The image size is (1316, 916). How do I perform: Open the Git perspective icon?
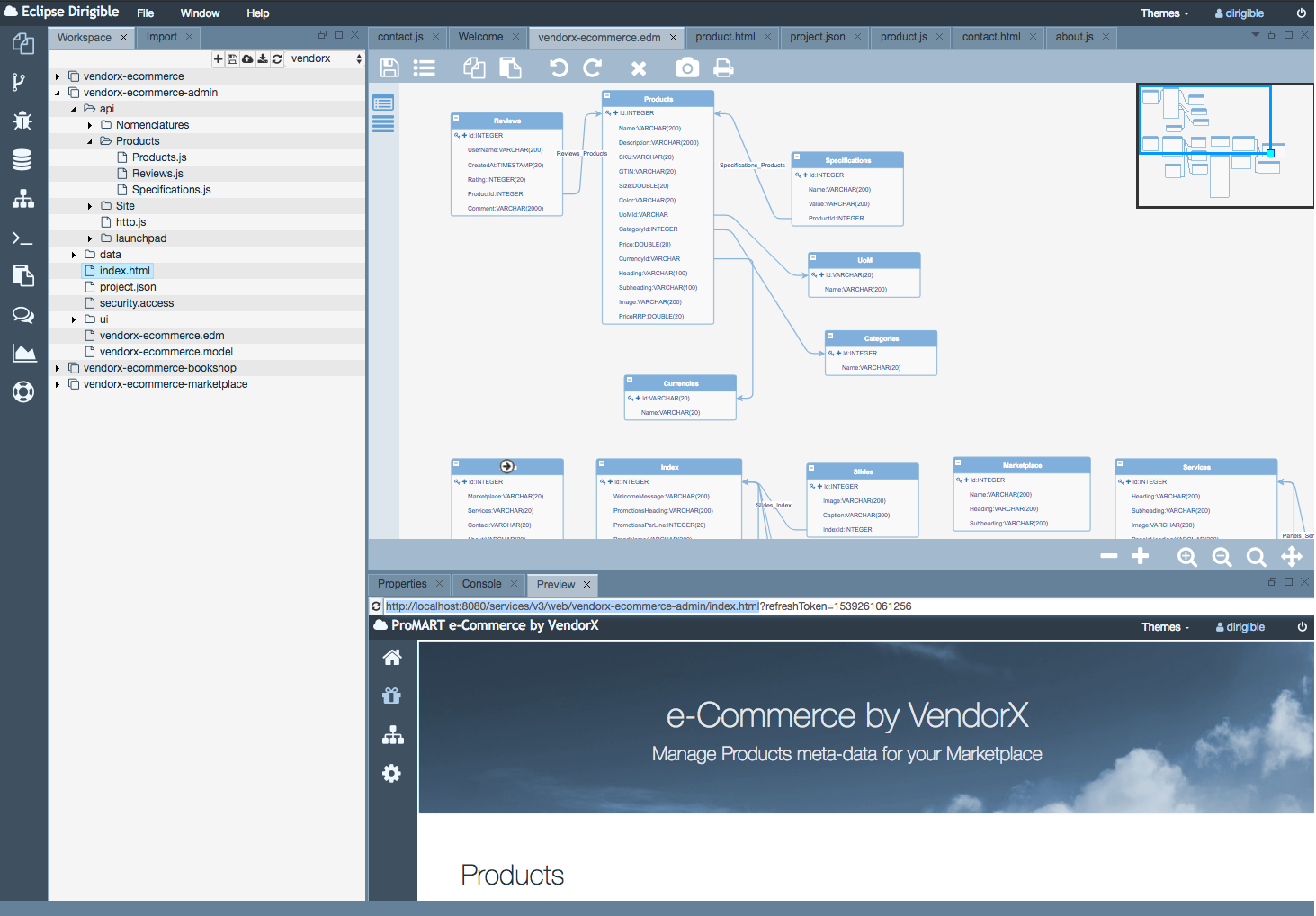pos(19,82)
